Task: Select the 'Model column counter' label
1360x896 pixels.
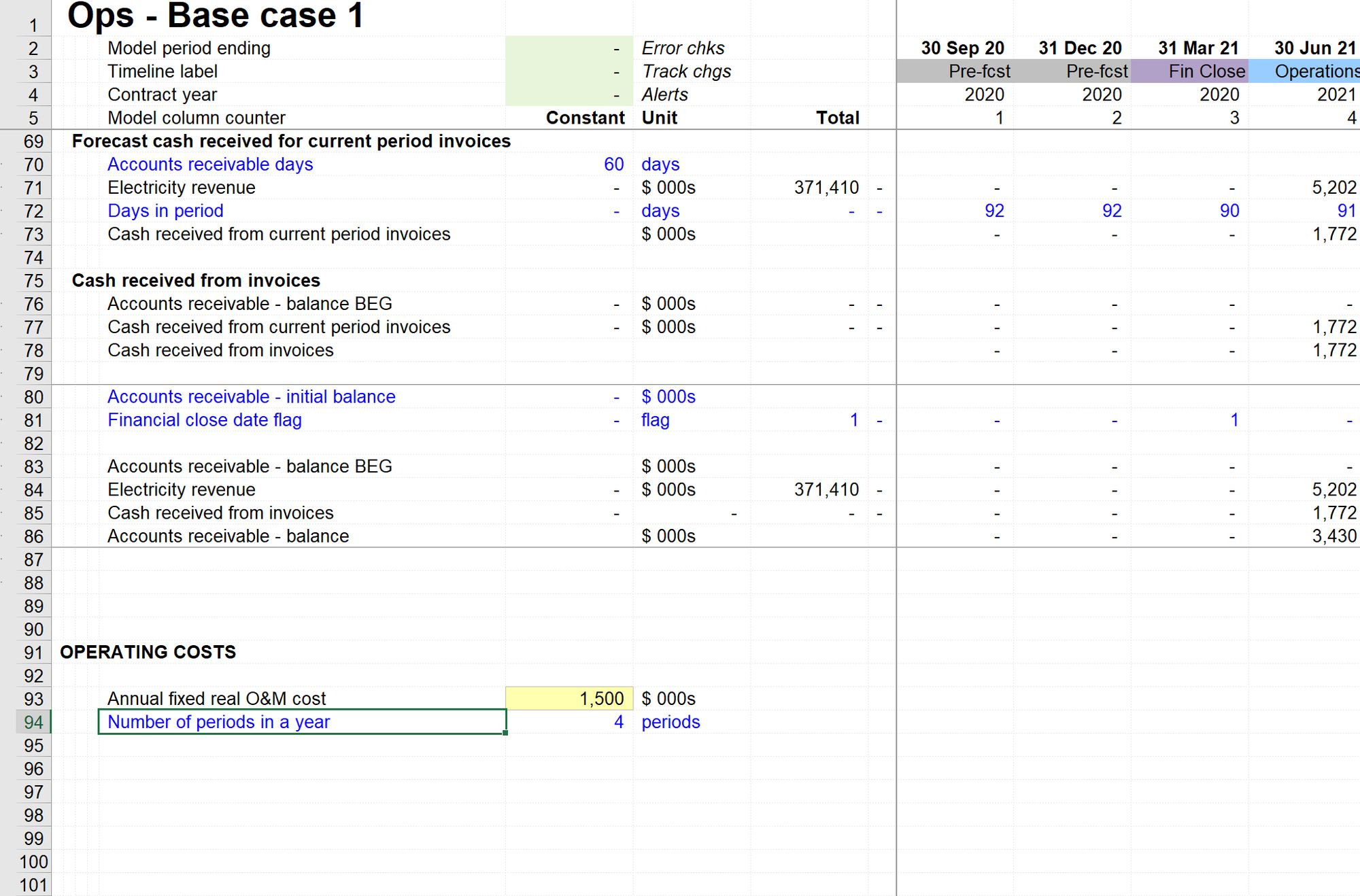Action: pos(197,118)
